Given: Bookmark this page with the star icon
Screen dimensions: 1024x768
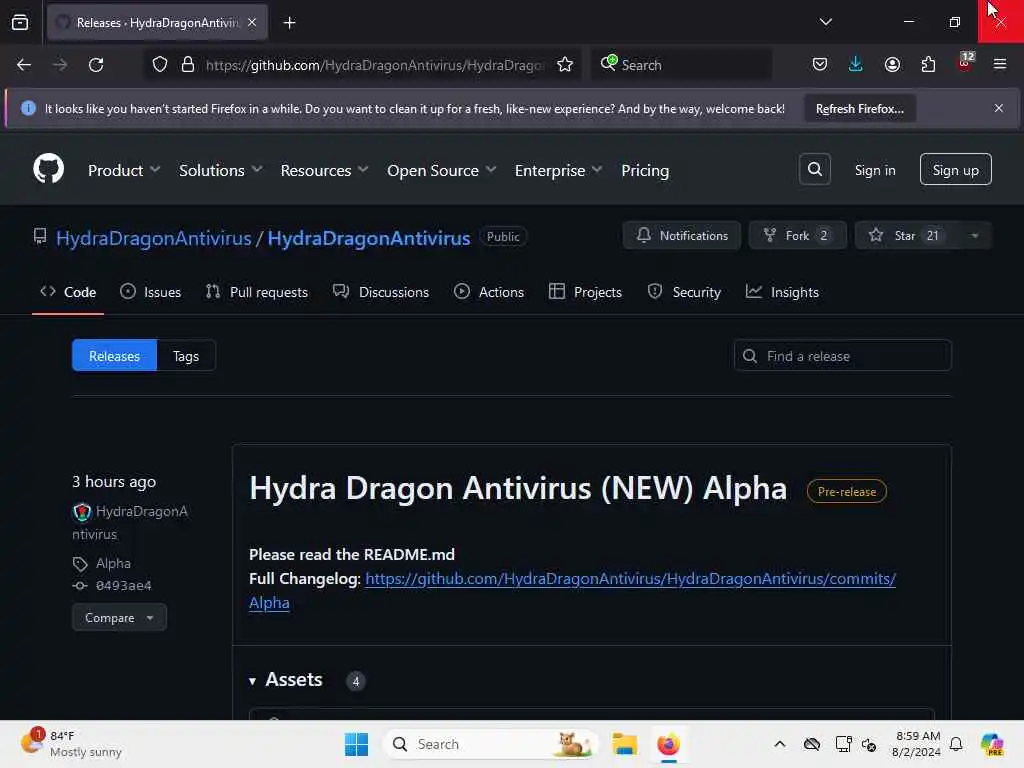Looking at the screenshot, I should tap(565, 65).
